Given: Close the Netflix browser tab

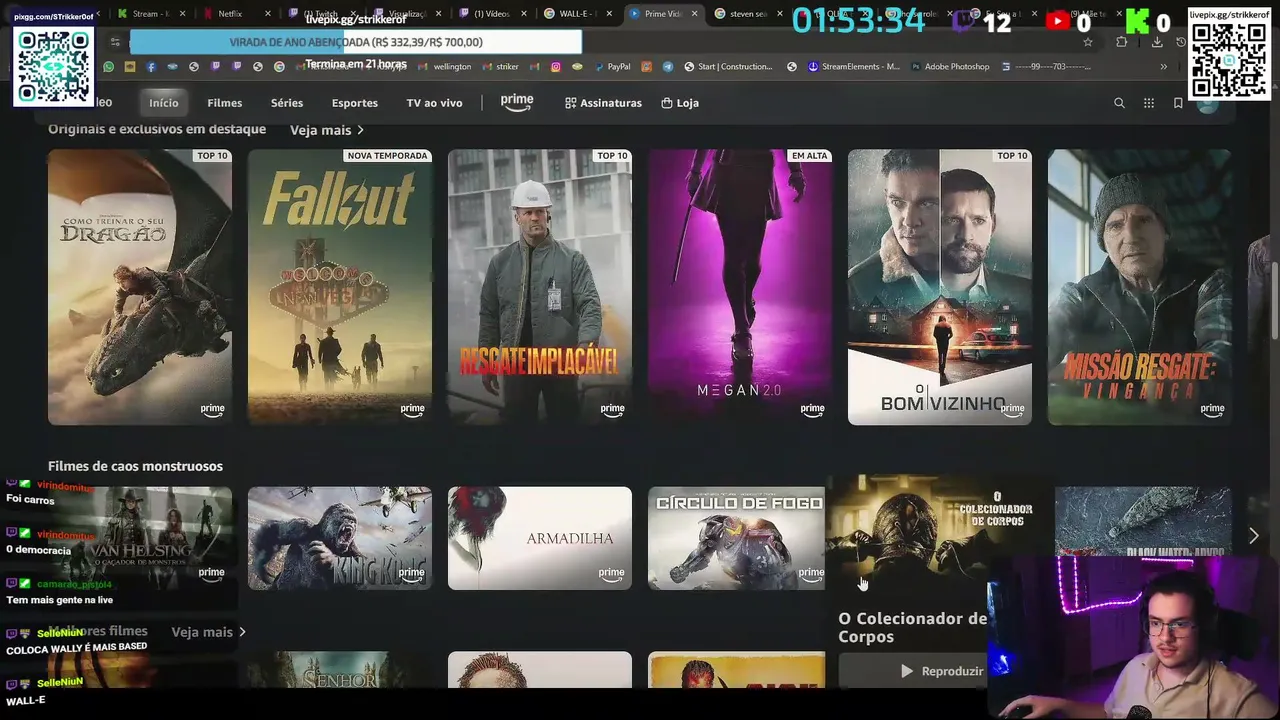Looking at the screenshot, I should (x=269, y=14).
